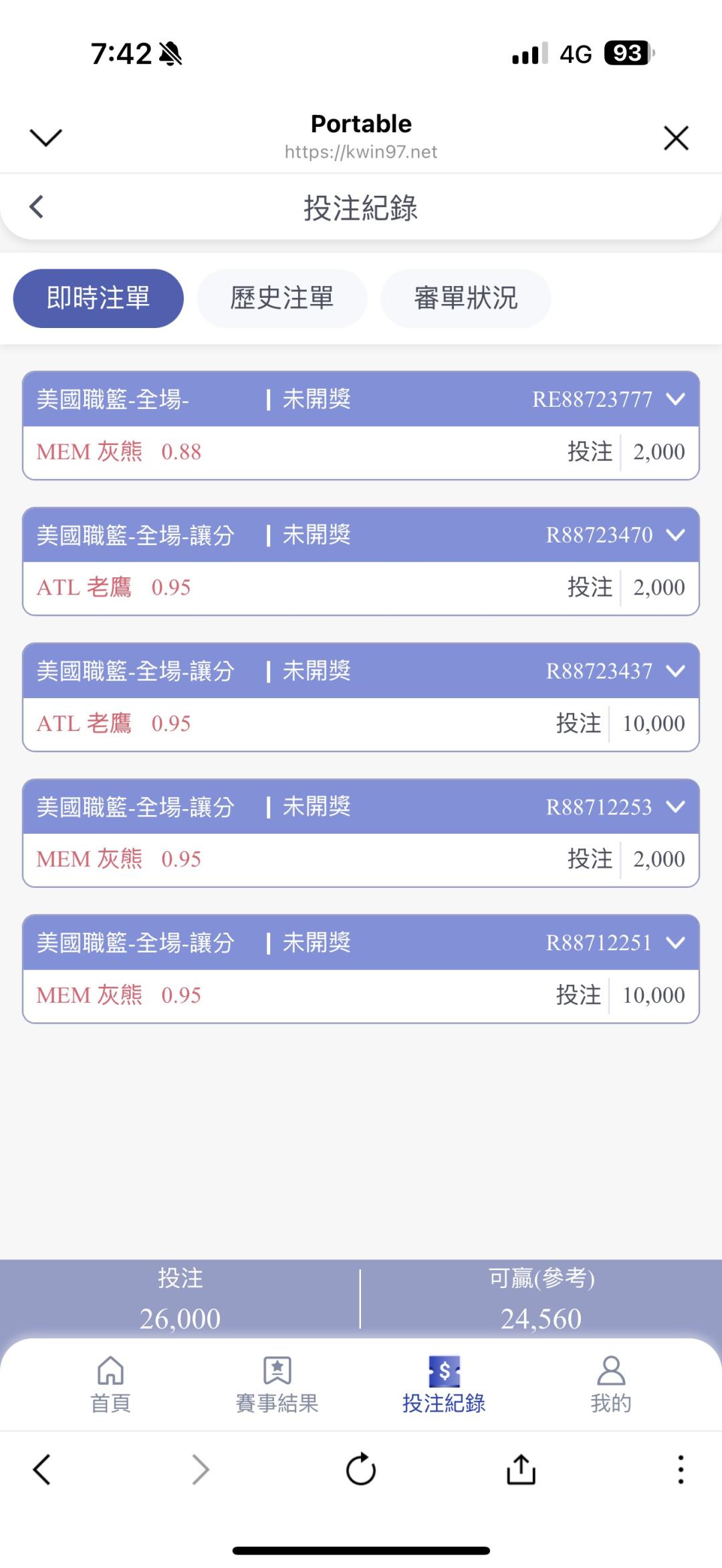Open the three-dot browser menu
Image resolution: width=722 pixels, height=1568 pixels.
(x=681, y=1469)
